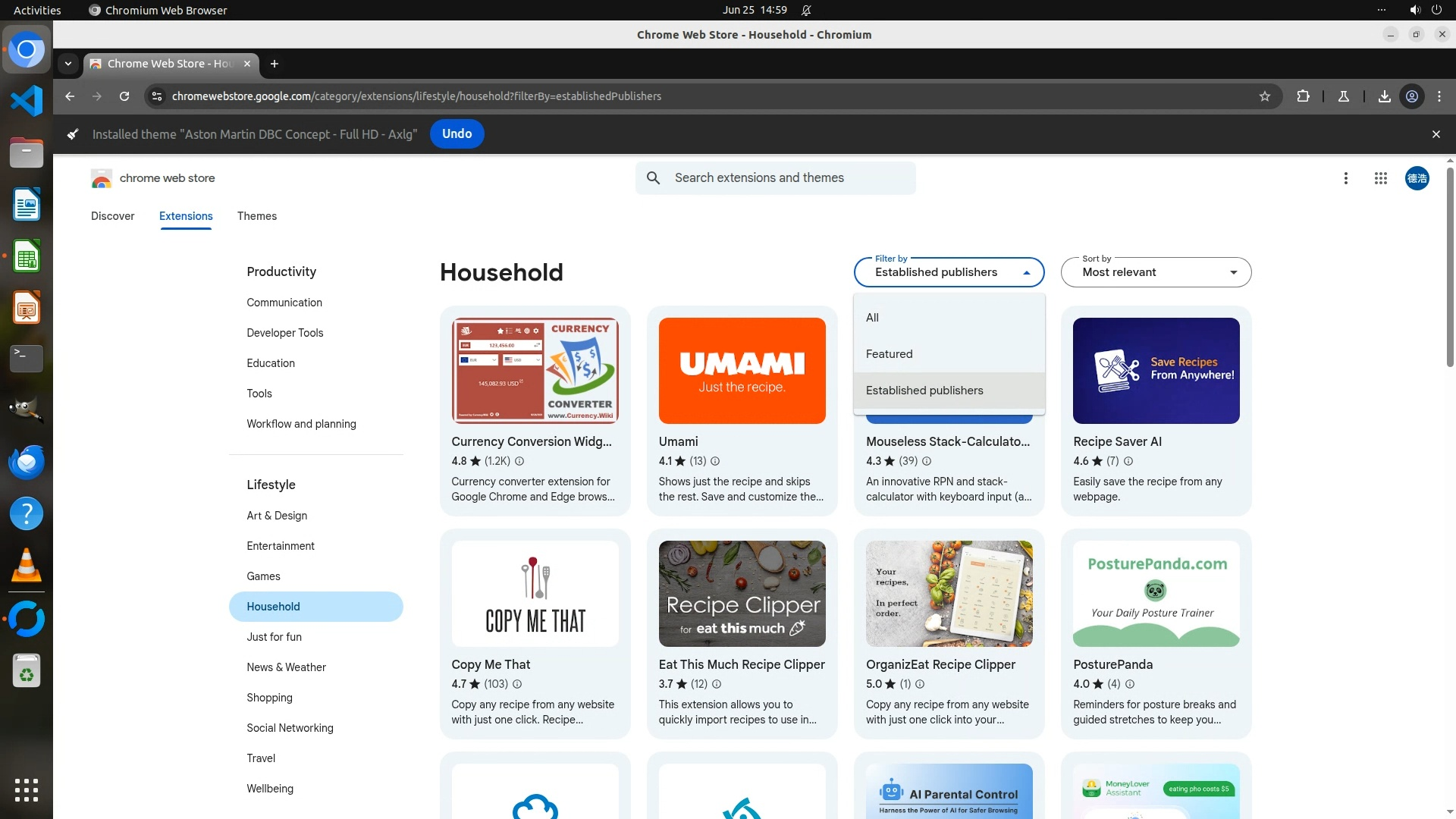This screenshot has width=1456, height=819.
Task: Expand the 'Sort by' Most relevant dropdown
Action: point(1156,272)
